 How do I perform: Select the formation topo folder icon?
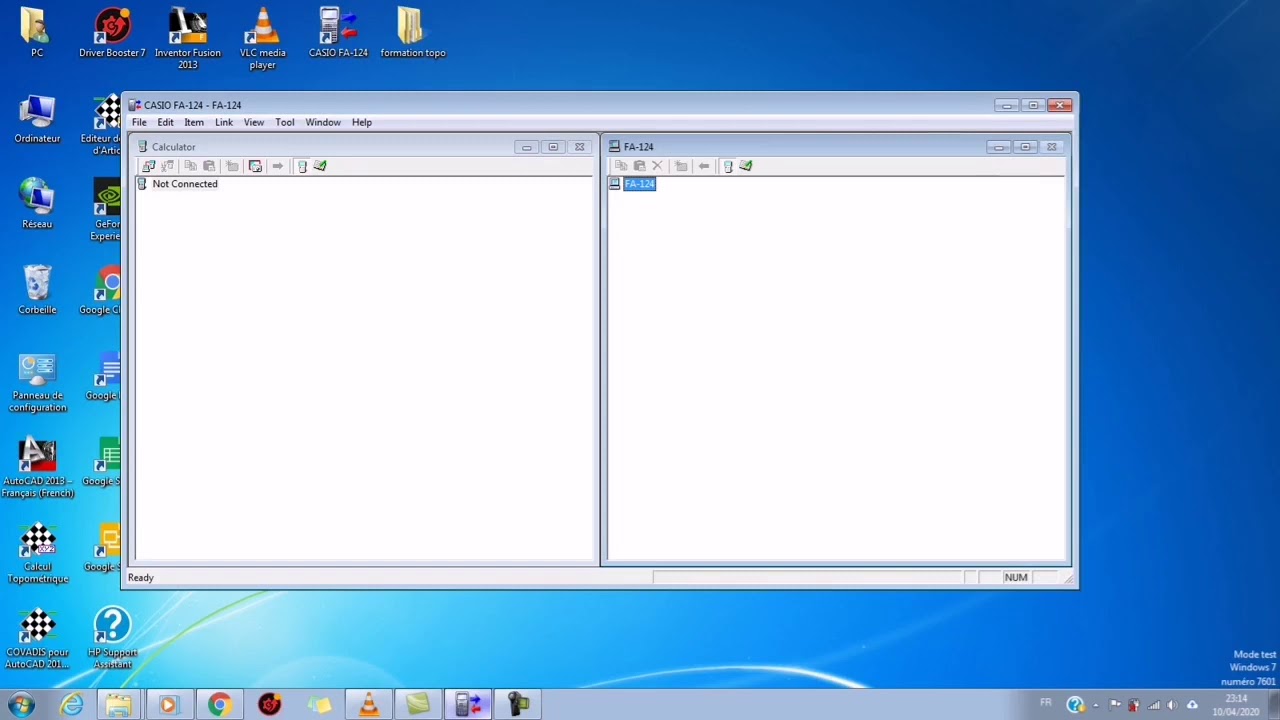[413, 32]
